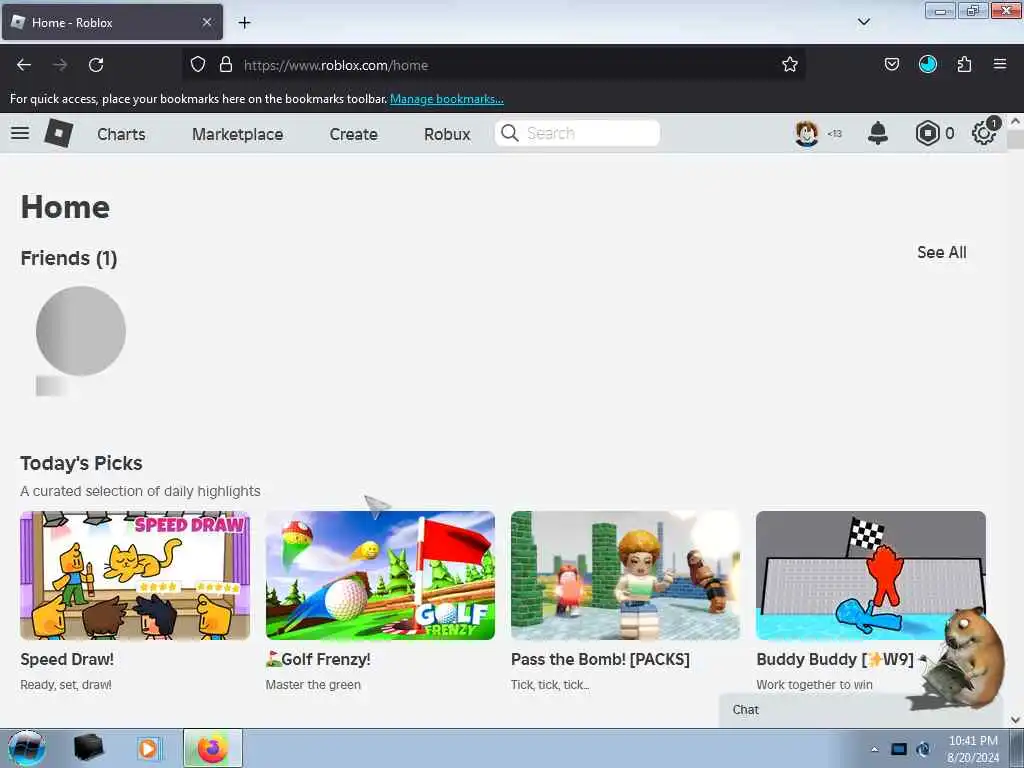Focus the Roblox search field

[x=577, y=133]
